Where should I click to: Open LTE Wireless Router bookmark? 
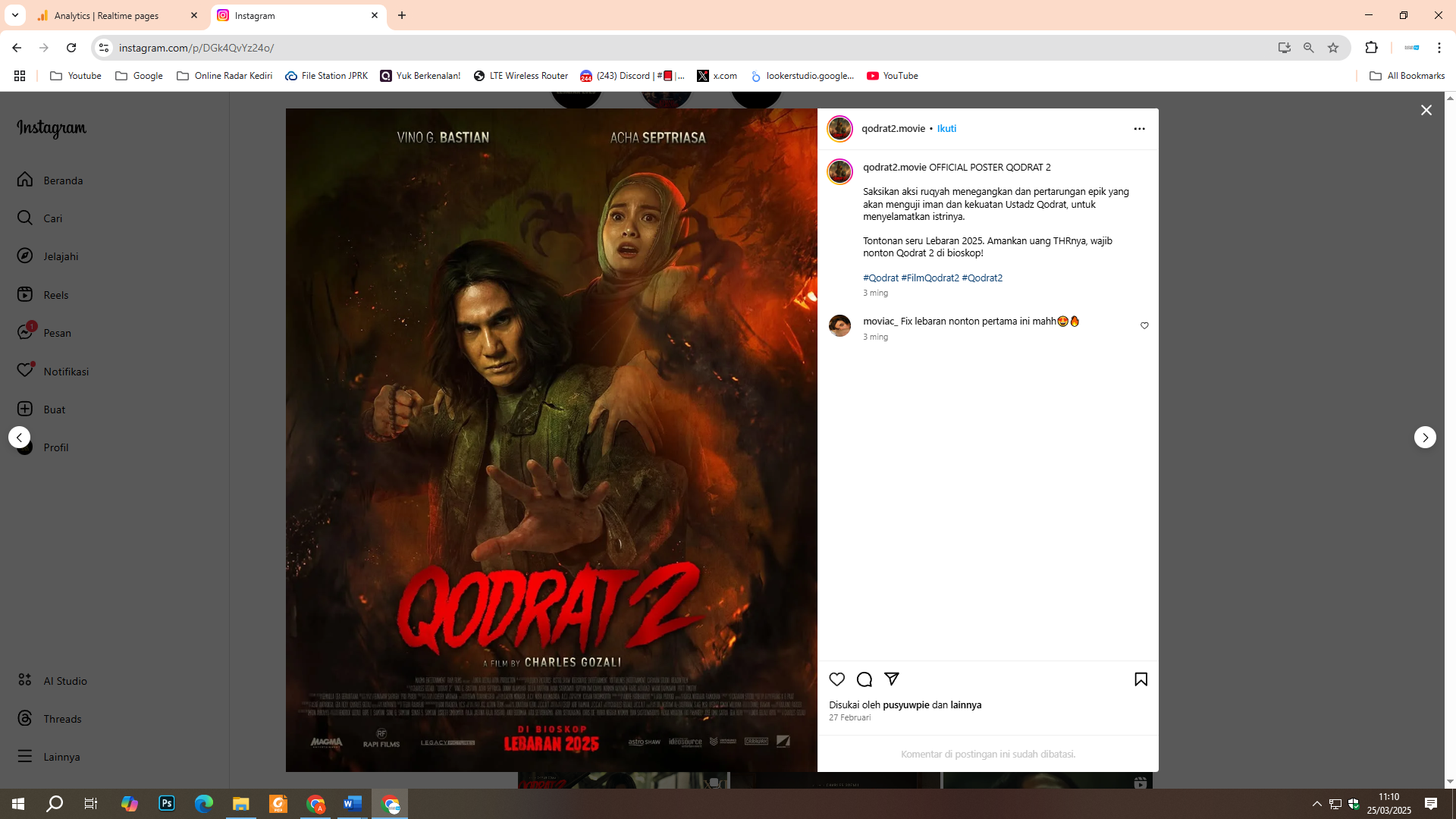coord(521,76)
